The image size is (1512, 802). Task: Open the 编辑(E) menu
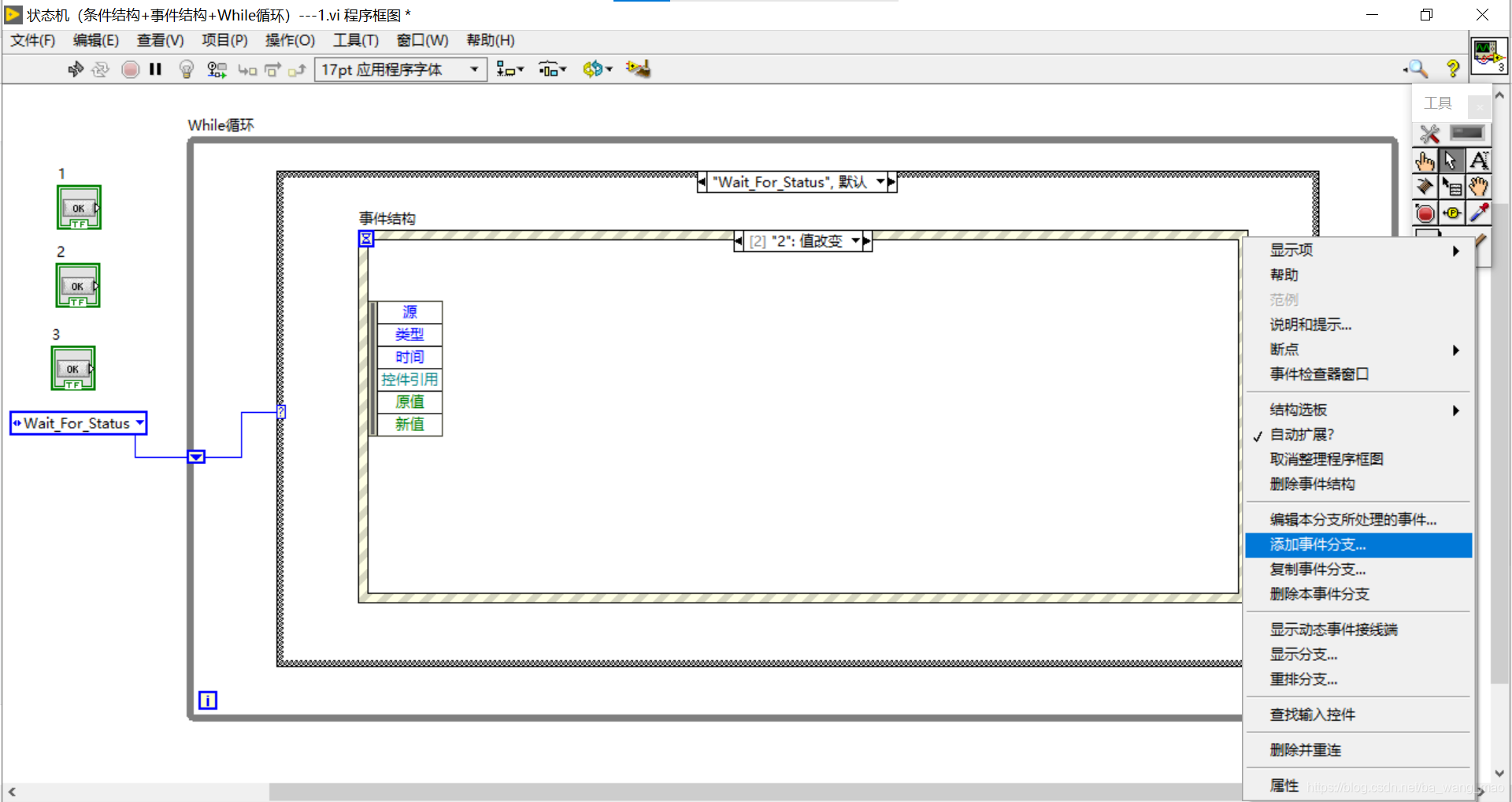click(96, 40)
